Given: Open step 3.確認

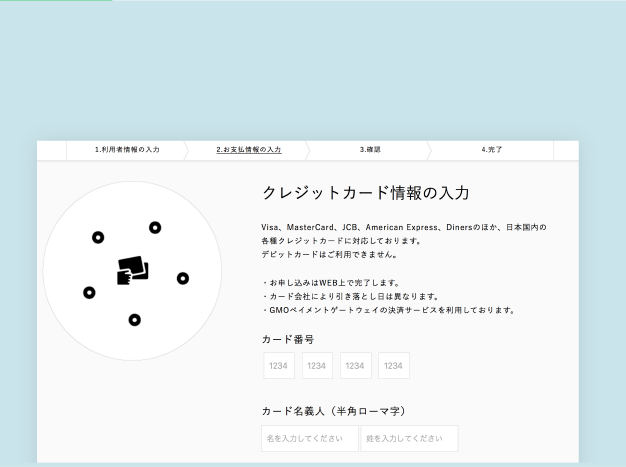Looking at the screenshot, I should (370, 150).
